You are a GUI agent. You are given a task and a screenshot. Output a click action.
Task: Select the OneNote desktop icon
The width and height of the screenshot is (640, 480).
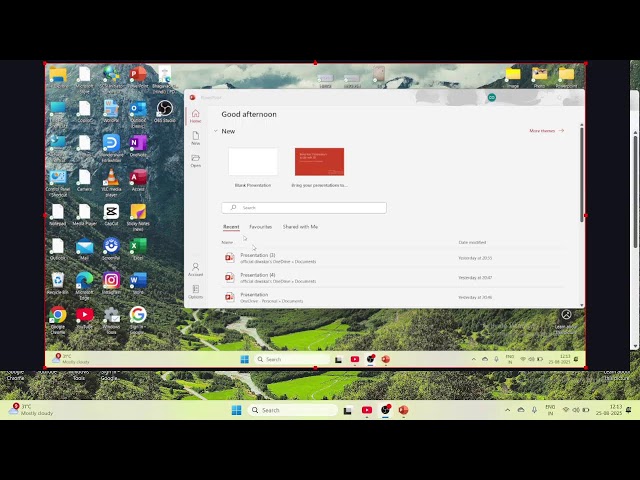(x=138, y=146)
